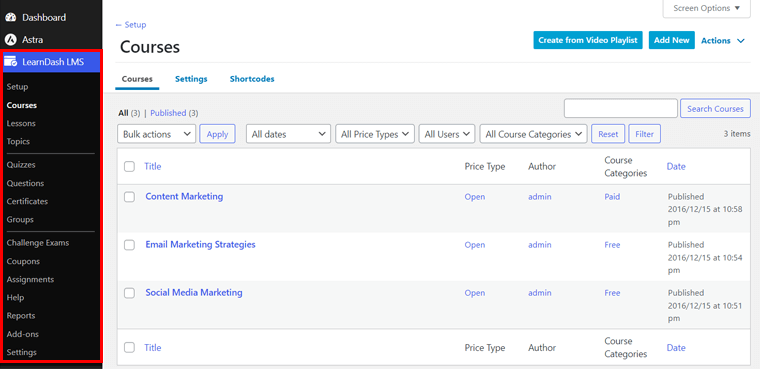The width and height of the screenshot is (760, 369).
Task: Go to Setup in sidebar submenu
Action: [17, 87]
